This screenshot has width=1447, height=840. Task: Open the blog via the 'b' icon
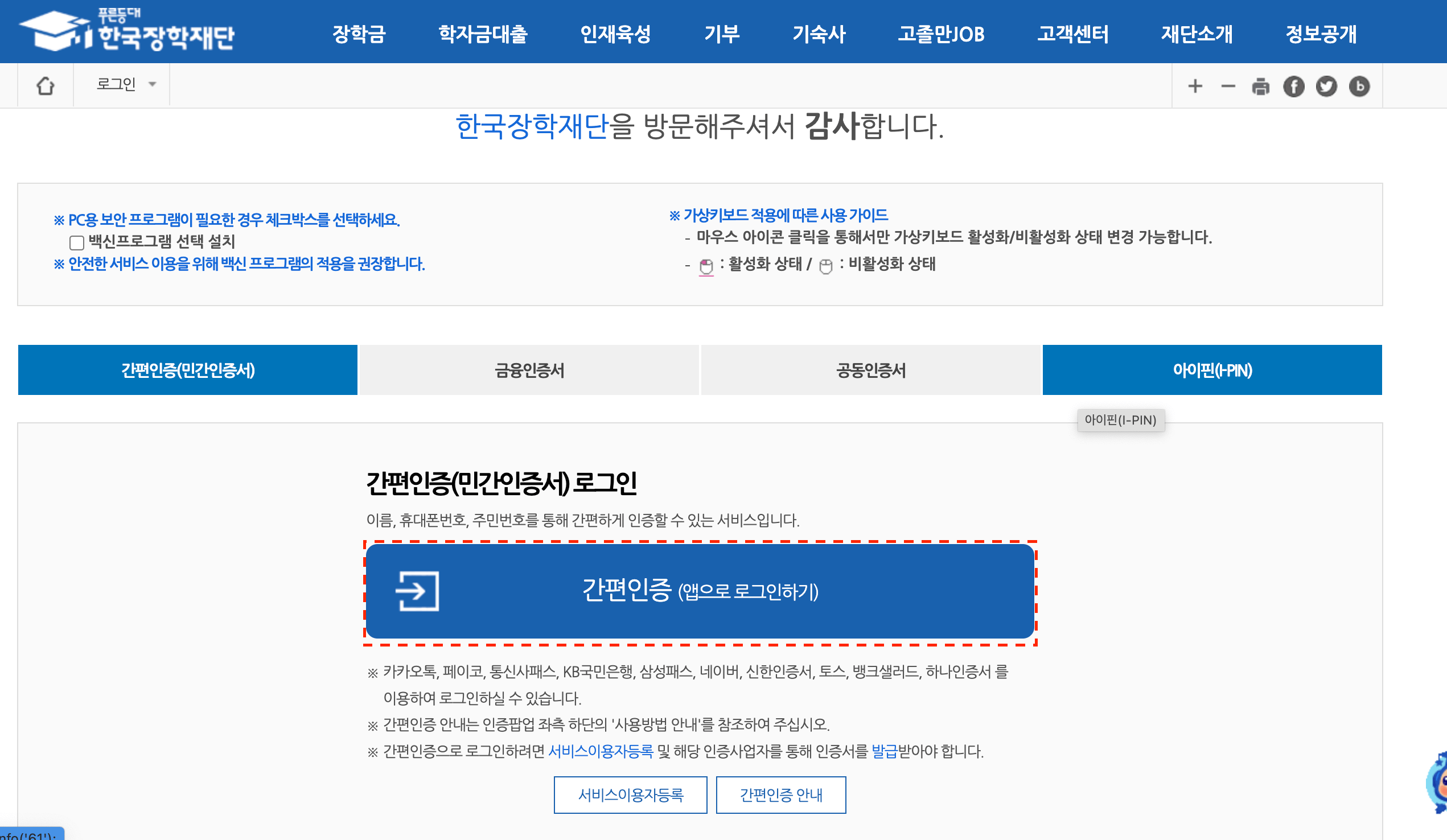pyautogui.click(x=1360, y=86)
